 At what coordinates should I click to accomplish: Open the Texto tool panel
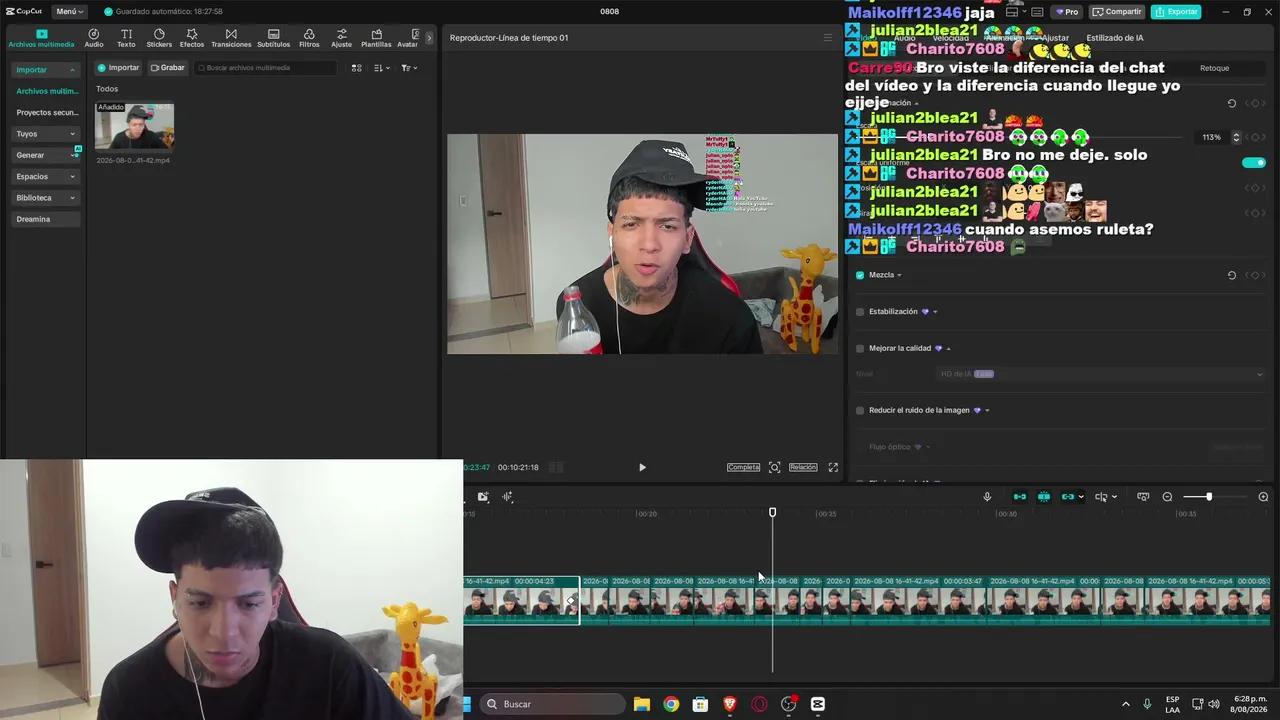(x=126, y=38)
